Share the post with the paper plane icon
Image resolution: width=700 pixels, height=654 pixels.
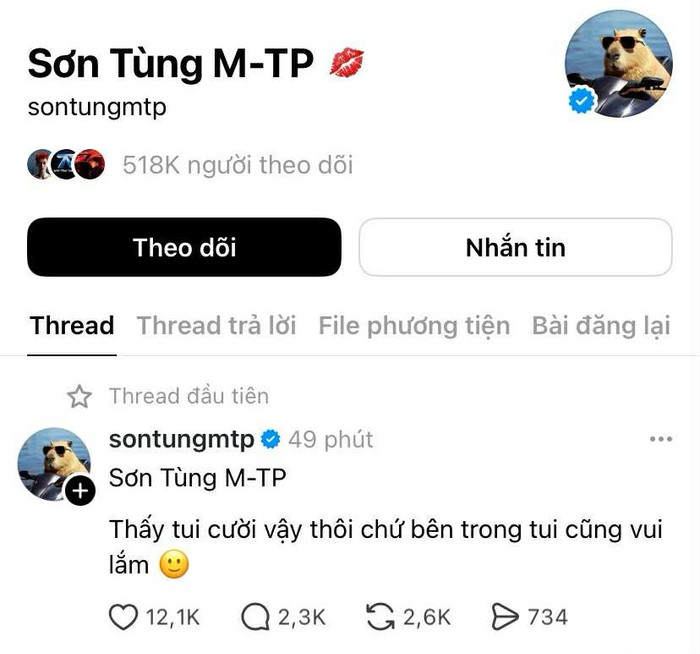coord(505,617)
